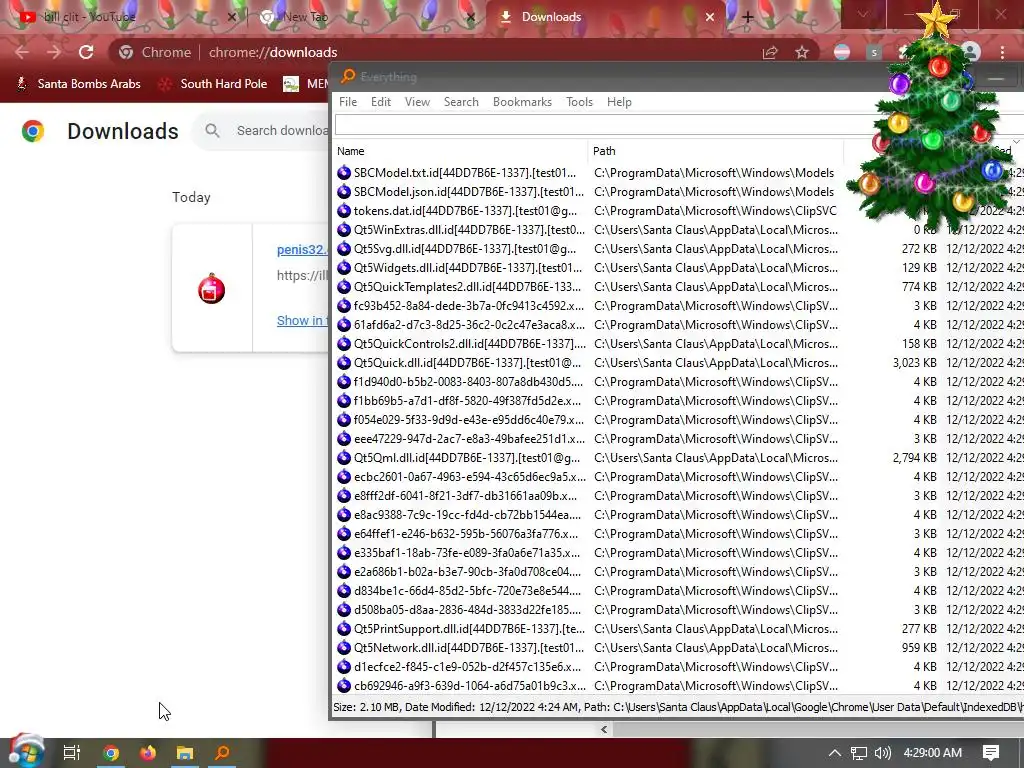
Task: Open File menu in Everything
Action: tap(348, 102)
